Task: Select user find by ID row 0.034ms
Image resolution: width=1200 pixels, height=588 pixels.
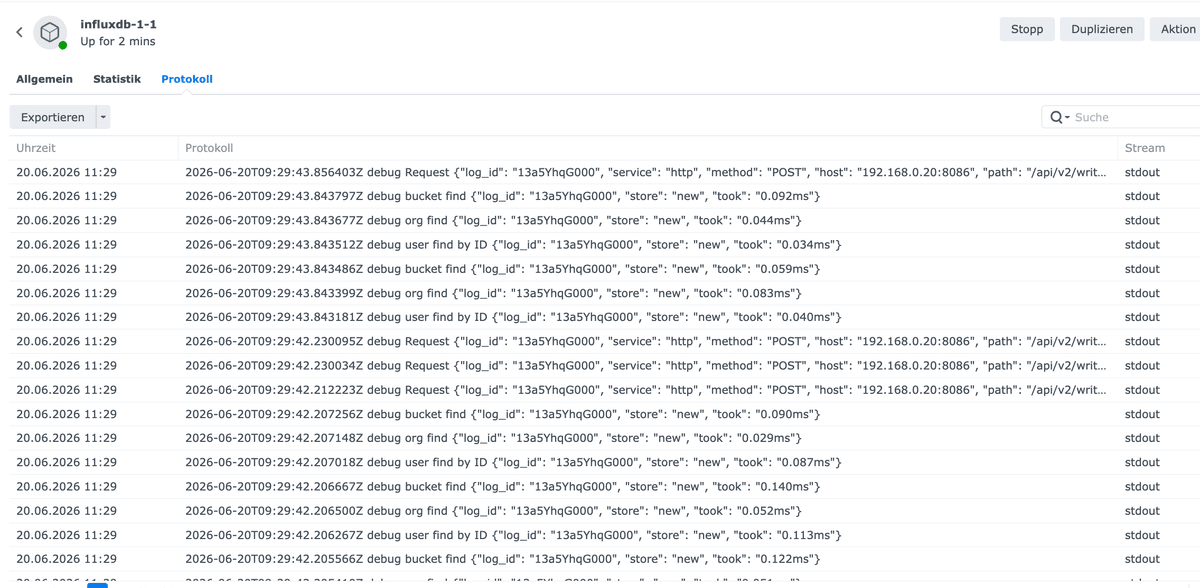Action: click(x=604, y=245)
